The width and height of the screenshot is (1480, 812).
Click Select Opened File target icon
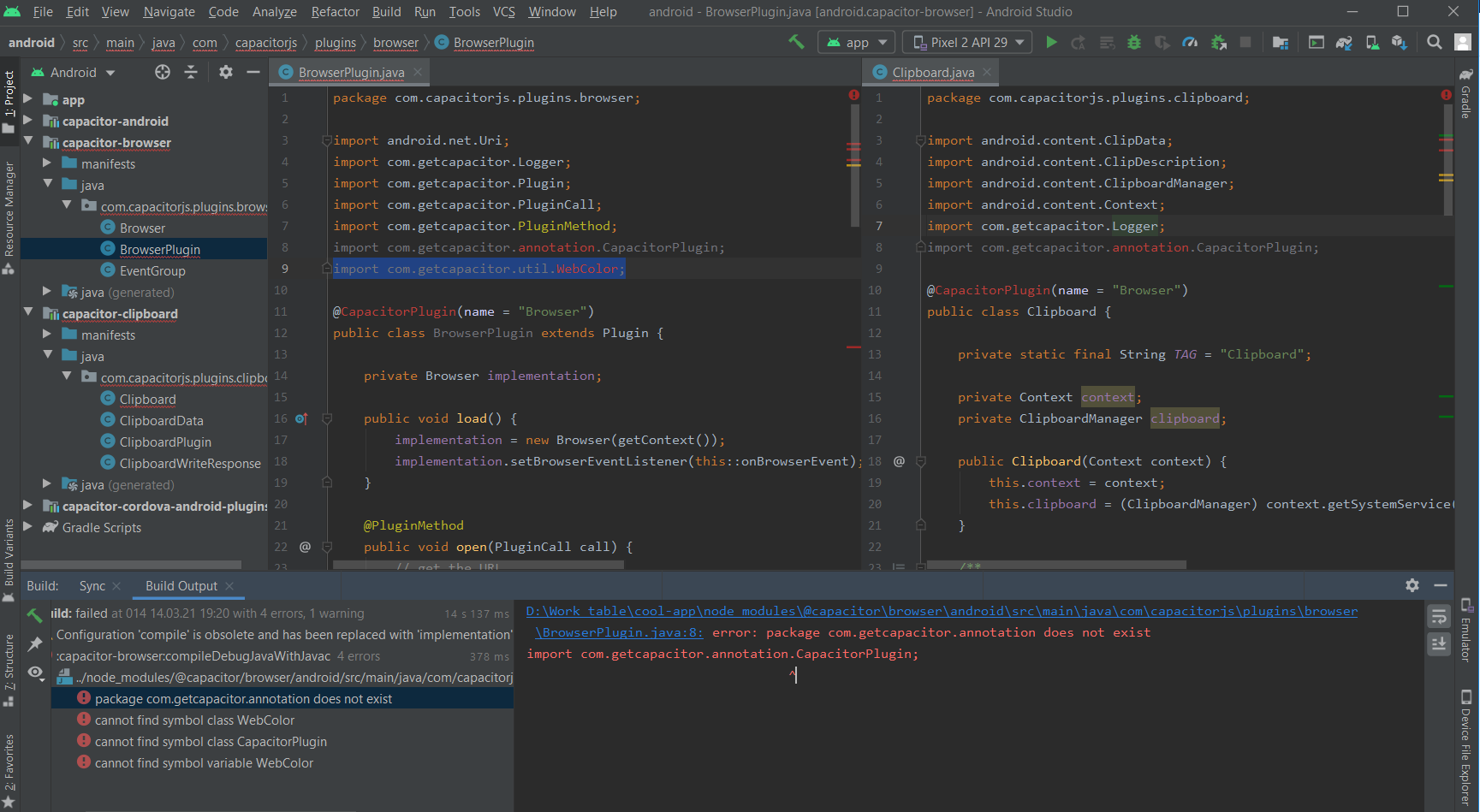tap(163, 72)
